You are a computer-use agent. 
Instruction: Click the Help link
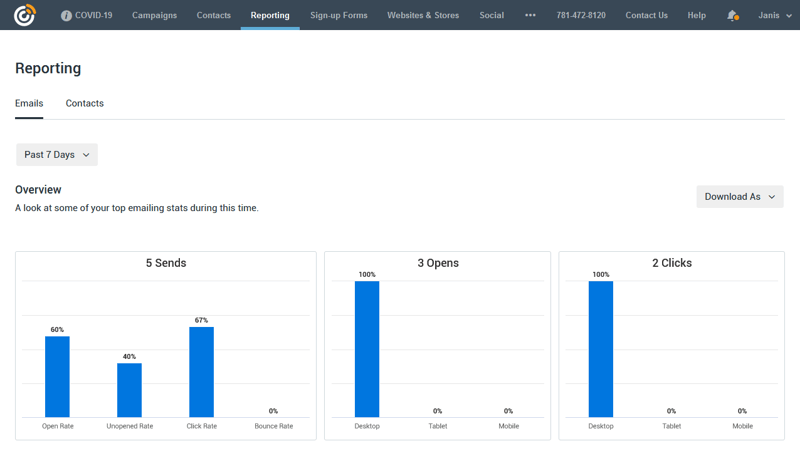(696, 15)
